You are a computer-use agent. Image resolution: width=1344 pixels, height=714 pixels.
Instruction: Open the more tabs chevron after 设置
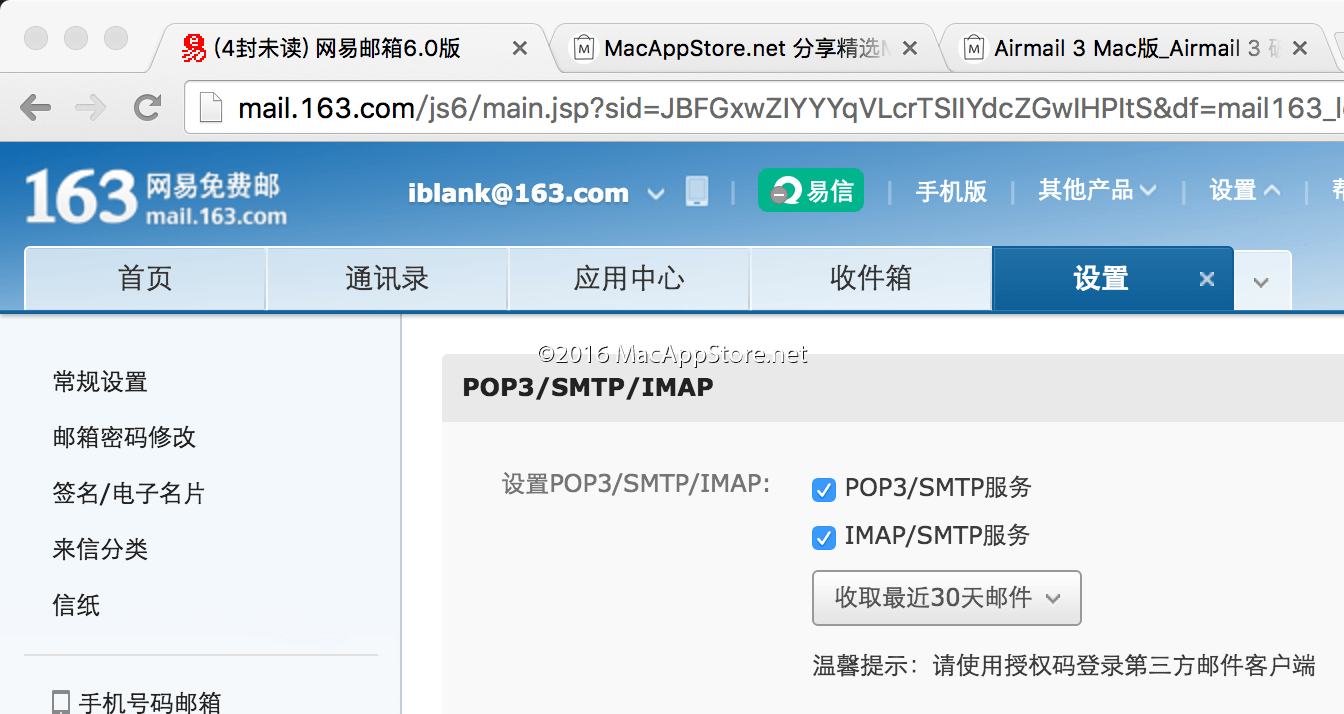1261,281
